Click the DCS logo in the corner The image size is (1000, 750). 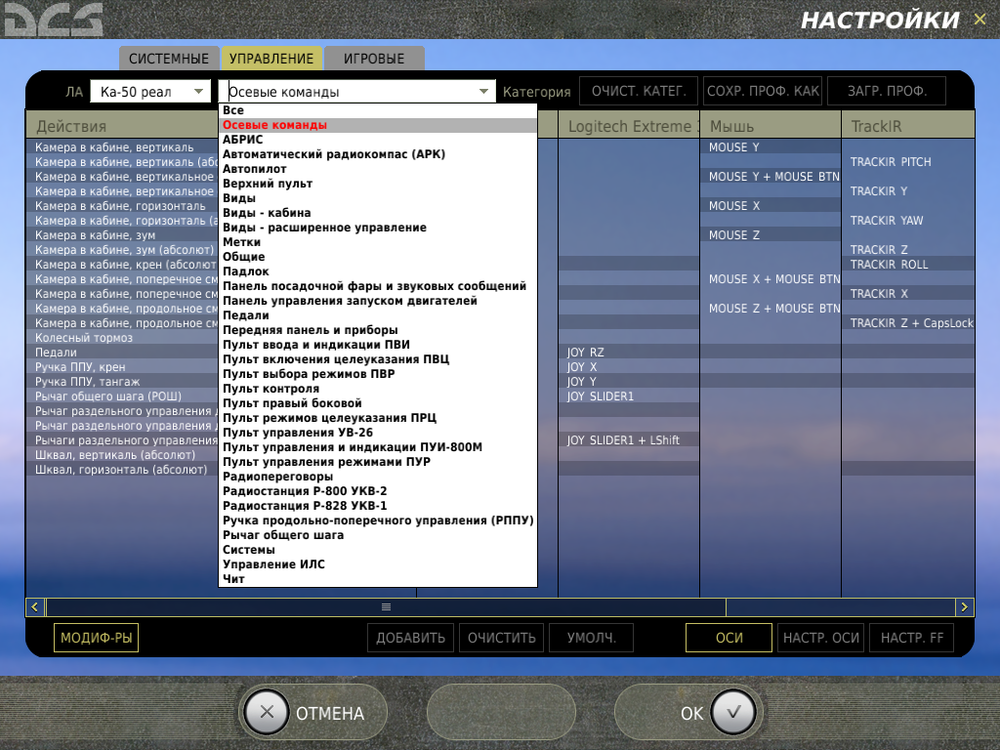pyautogui.click(x=52, y=18)
